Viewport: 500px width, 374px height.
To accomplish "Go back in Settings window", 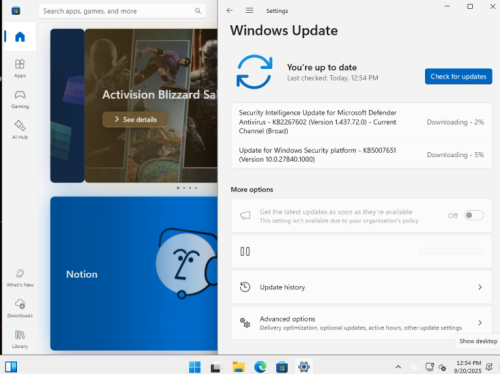I will 229,11.
